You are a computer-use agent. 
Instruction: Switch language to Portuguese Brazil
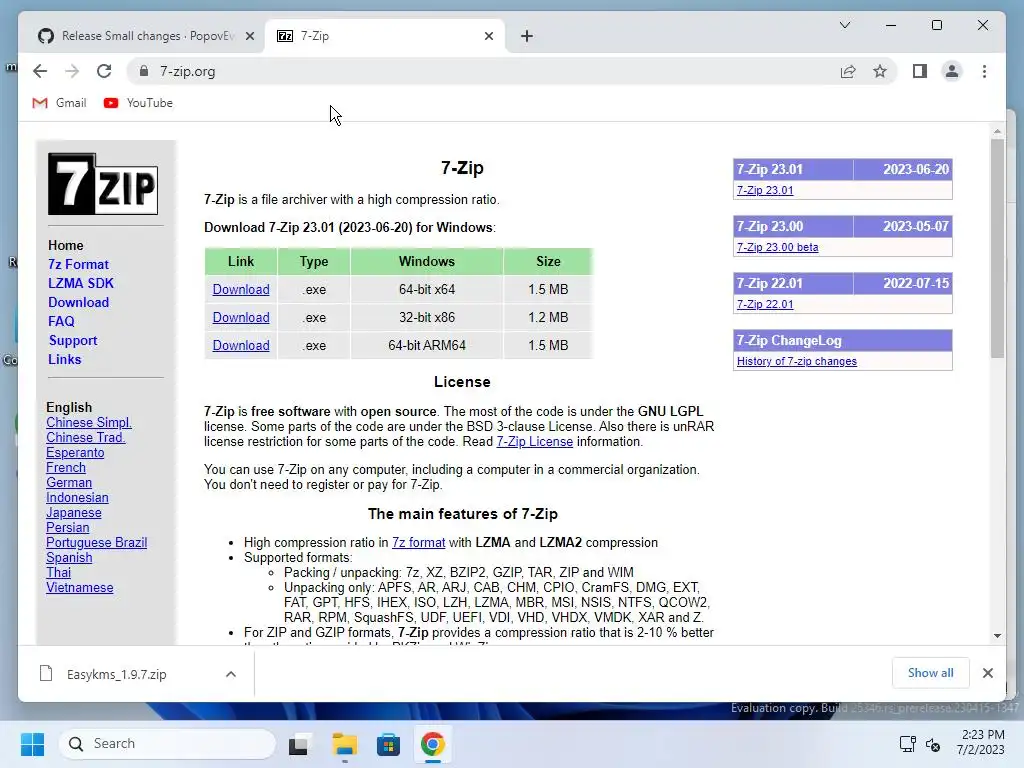tap(97, 543)
